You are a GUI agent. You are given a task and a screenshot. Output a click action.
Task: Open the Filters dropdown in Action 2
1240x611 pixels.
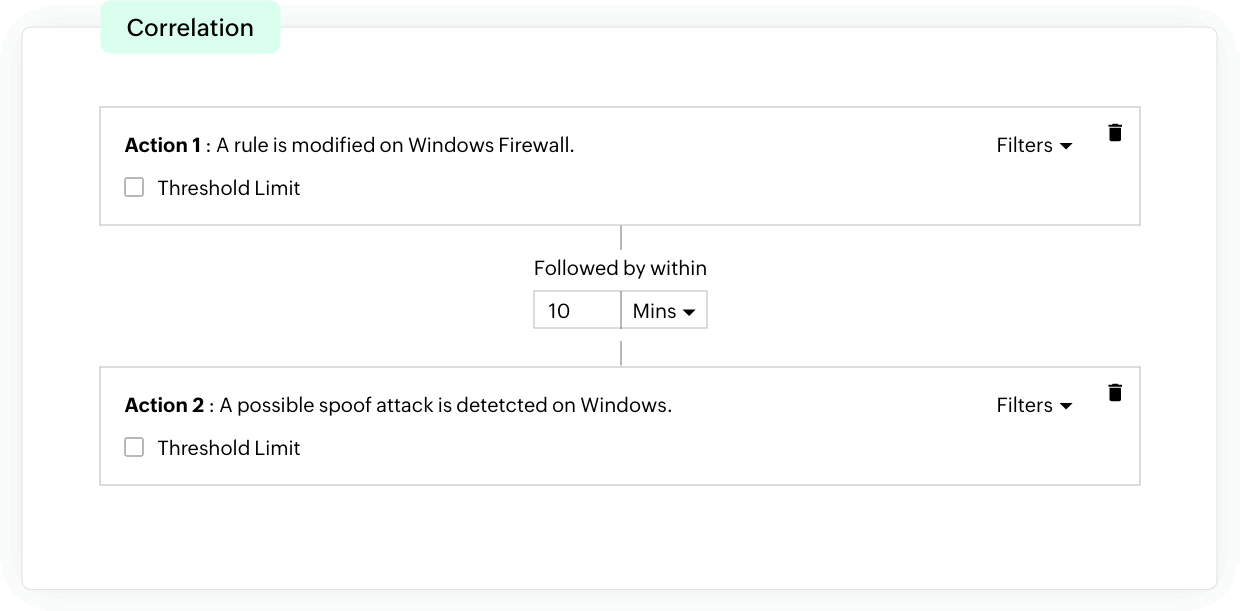click(x=1034, y=405)
